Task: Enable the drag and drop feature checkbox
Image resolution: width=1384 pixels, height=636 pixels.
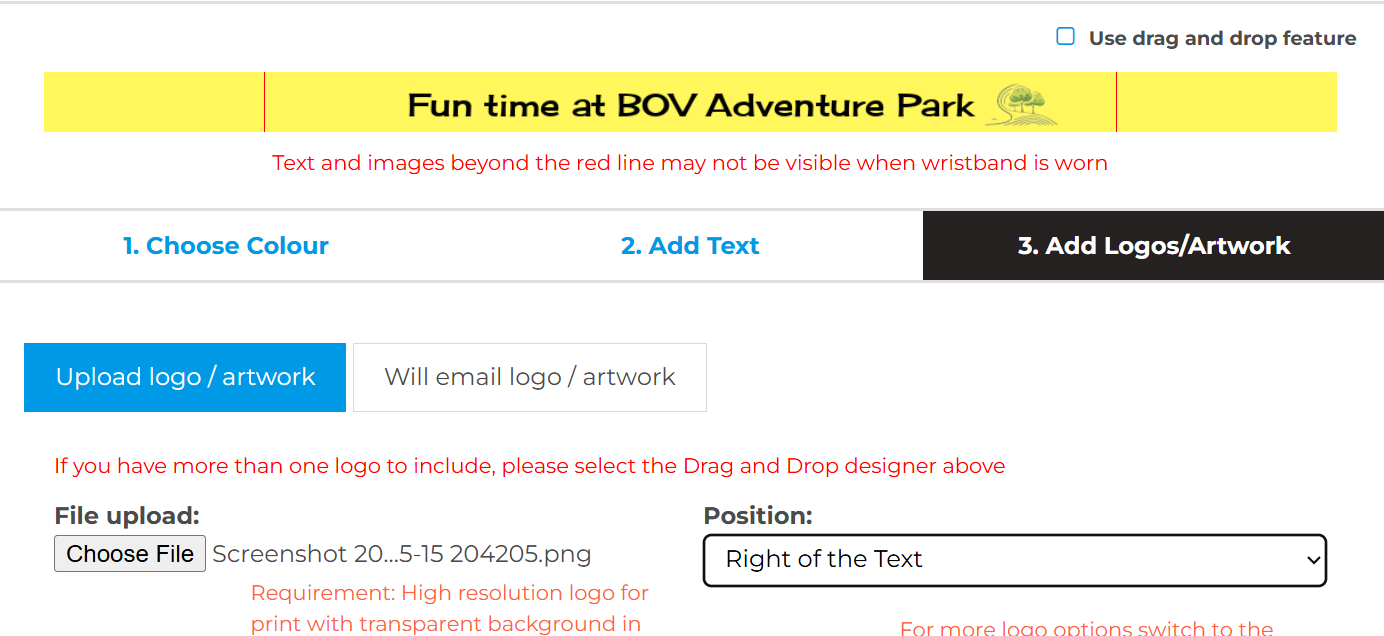Action: coord(1066,37)
